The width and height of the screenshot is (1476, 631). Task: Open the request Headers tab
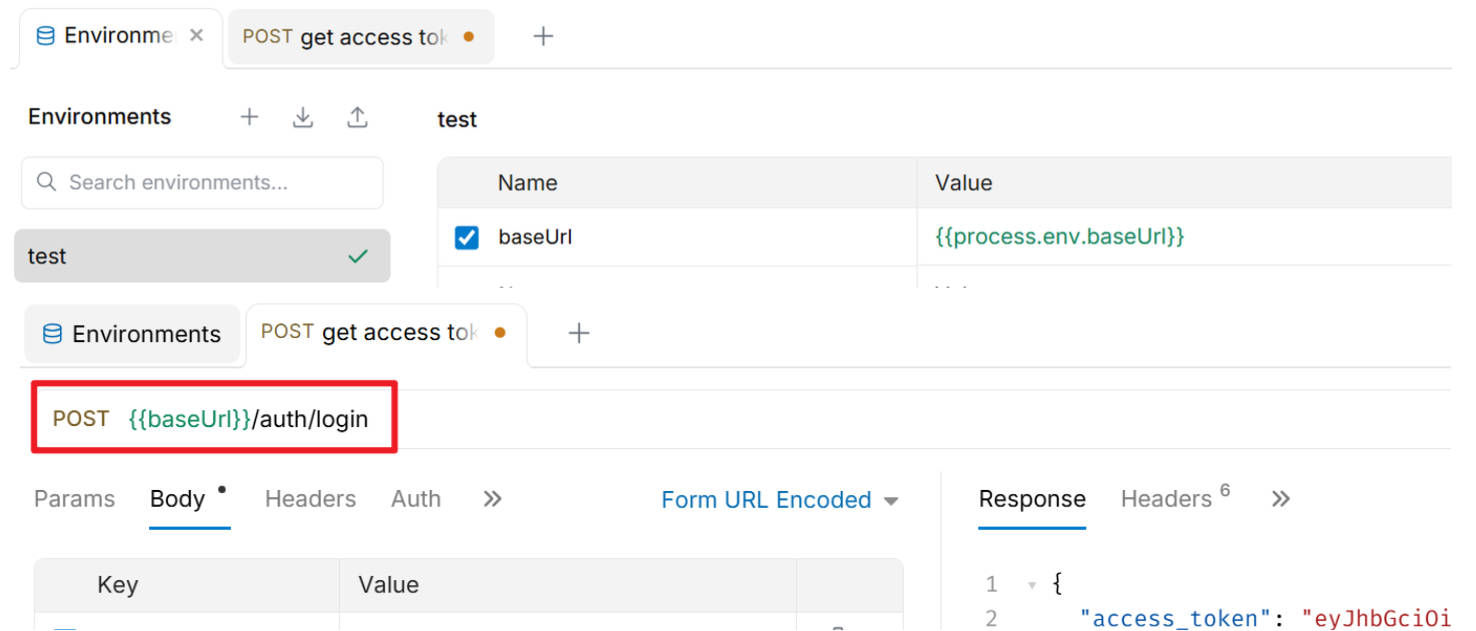(x=310, y=499)
